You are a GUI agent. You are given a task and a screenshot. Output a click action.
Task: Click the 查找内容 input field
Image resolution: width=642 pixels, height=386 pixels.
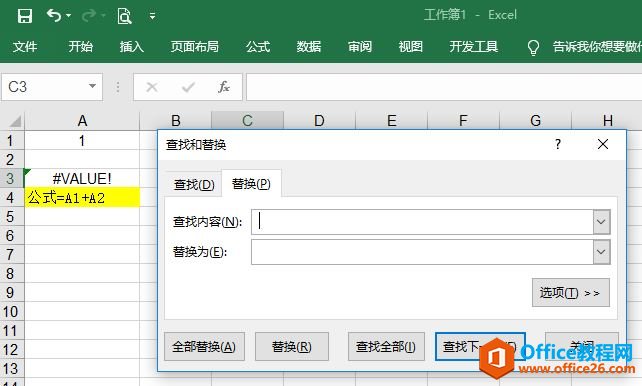[x=422, y=222]
